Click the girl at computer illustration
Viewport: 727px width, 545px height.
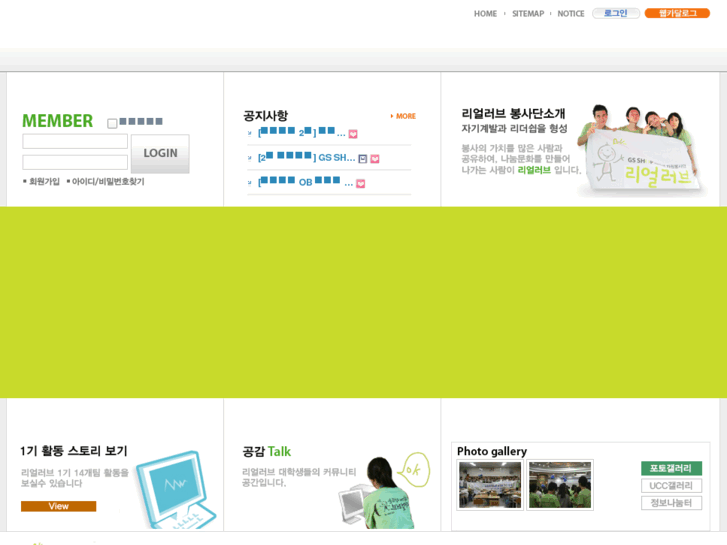click(376, 493)
